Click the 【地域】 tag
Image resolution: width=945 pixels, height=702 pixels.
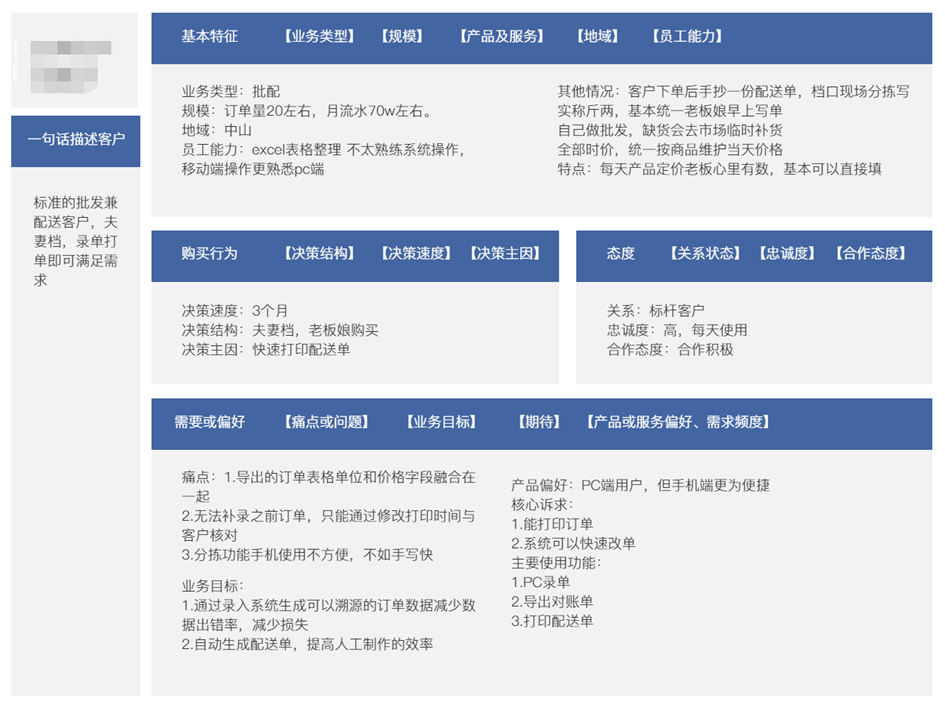(597, 36)
